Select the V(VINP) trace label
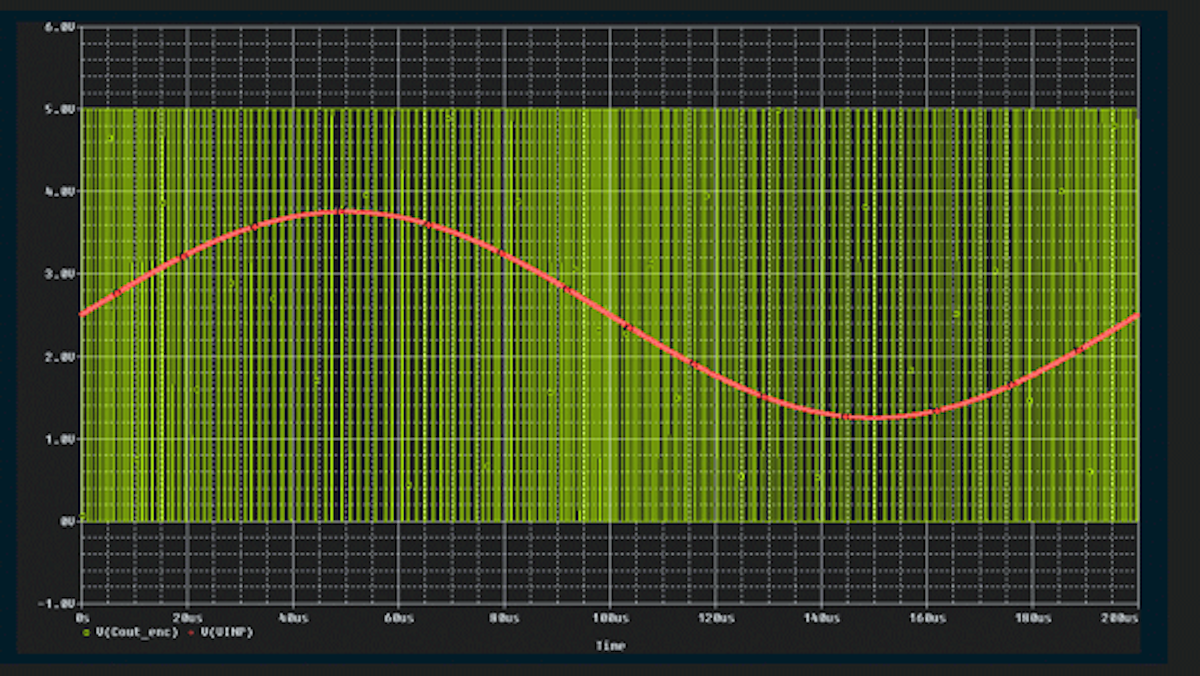 (227, 632)
